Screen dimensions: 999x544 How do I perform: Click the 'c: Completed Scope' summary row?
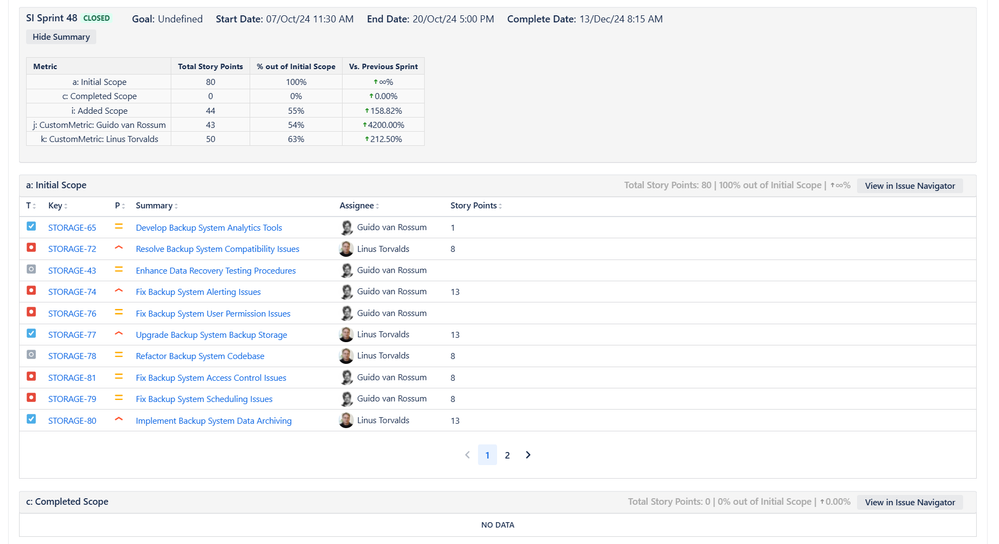click(226, 96)
